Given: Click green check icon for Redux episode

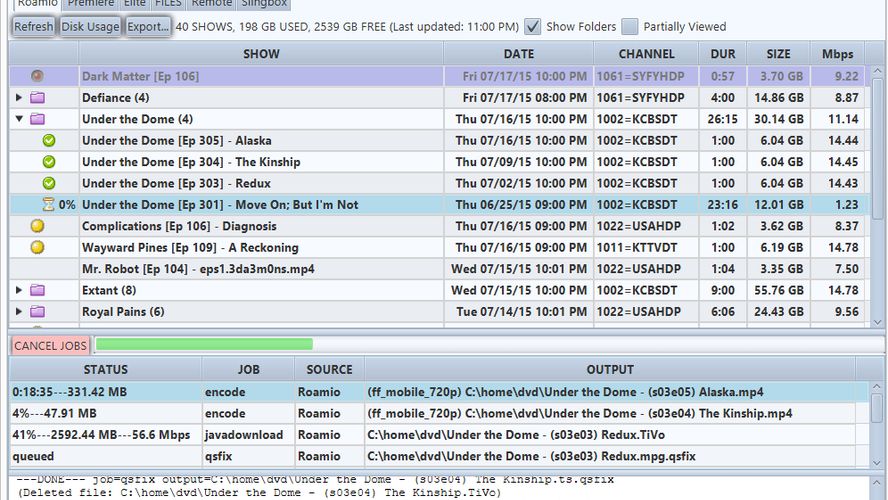Looking at the screenshot, I should coord(49,183).
